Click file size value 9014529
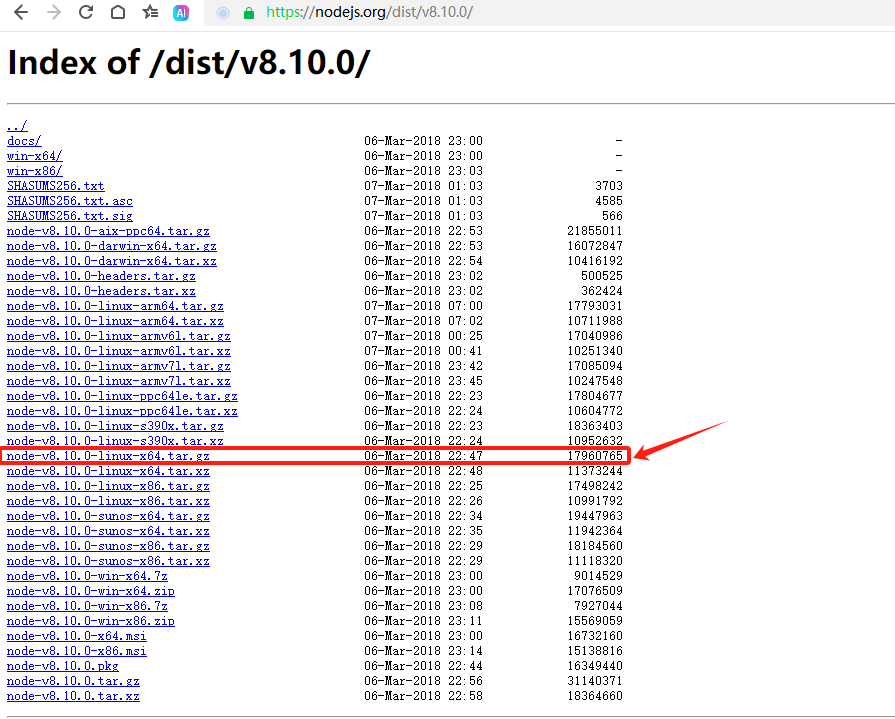 598,576
